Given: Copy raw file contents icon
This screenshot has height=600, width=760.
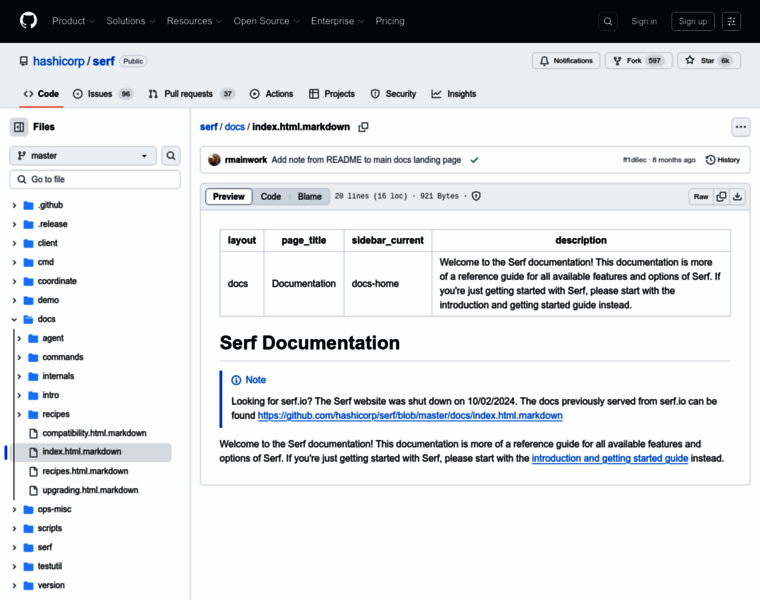Looking at the screenshot, I should point(721,197).
